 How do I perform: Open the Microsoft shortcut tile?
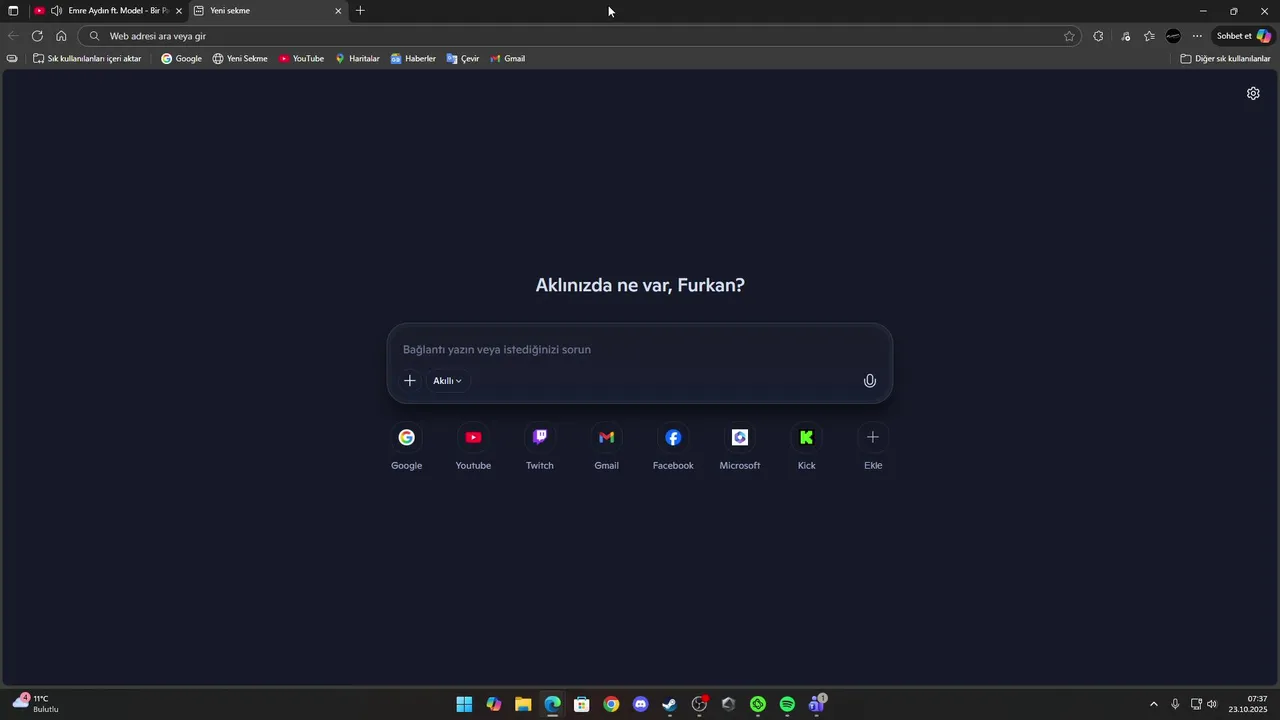point(740,447)
